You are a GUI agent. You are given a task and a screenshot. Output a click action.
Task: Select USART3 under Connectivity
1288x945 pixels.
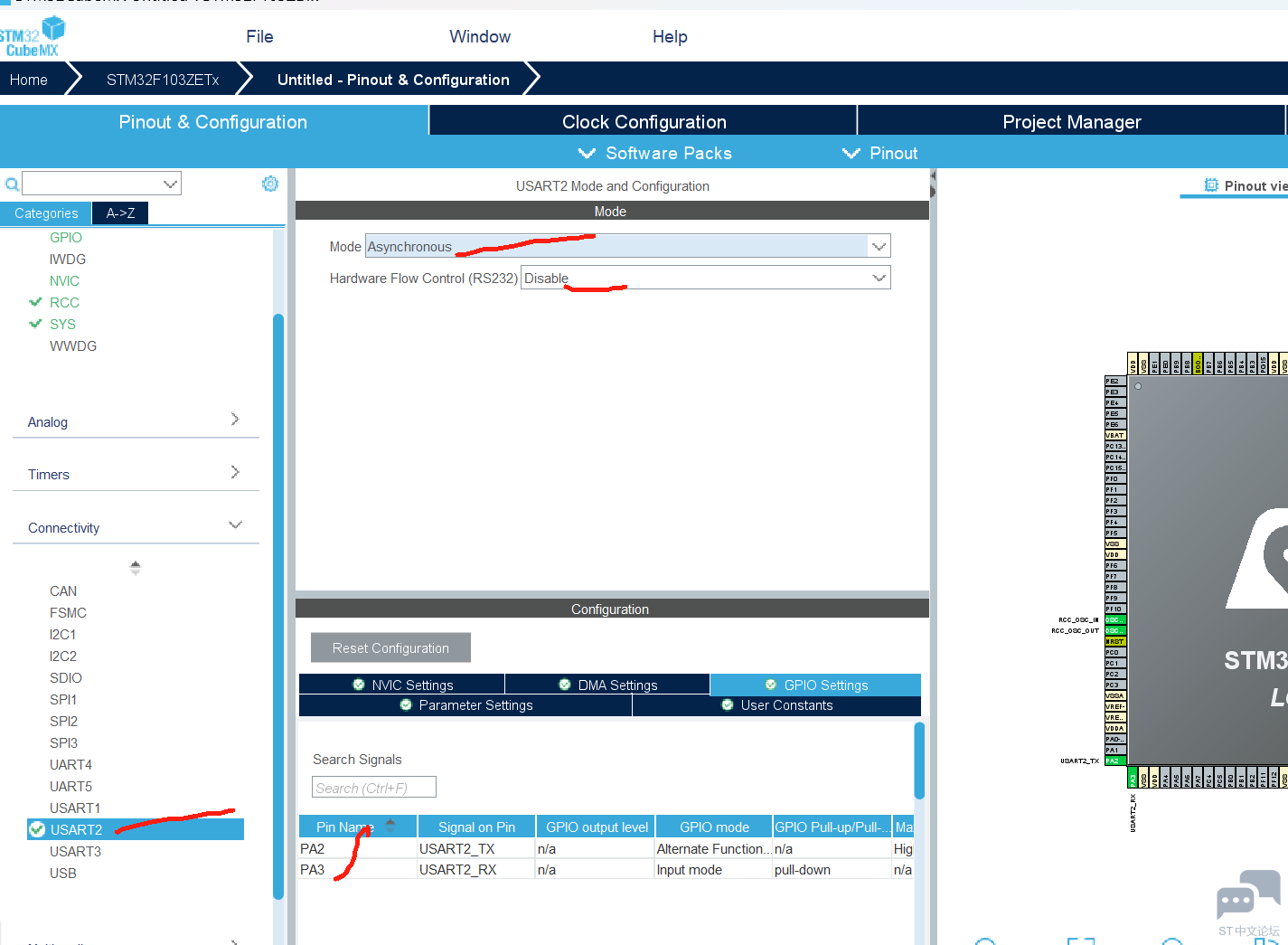tap(75, 851)
